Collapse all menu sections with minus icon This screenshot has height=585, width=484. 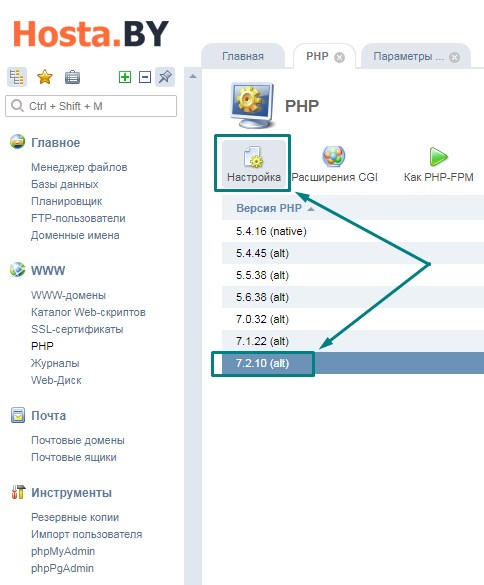click(x=145, y=77)
